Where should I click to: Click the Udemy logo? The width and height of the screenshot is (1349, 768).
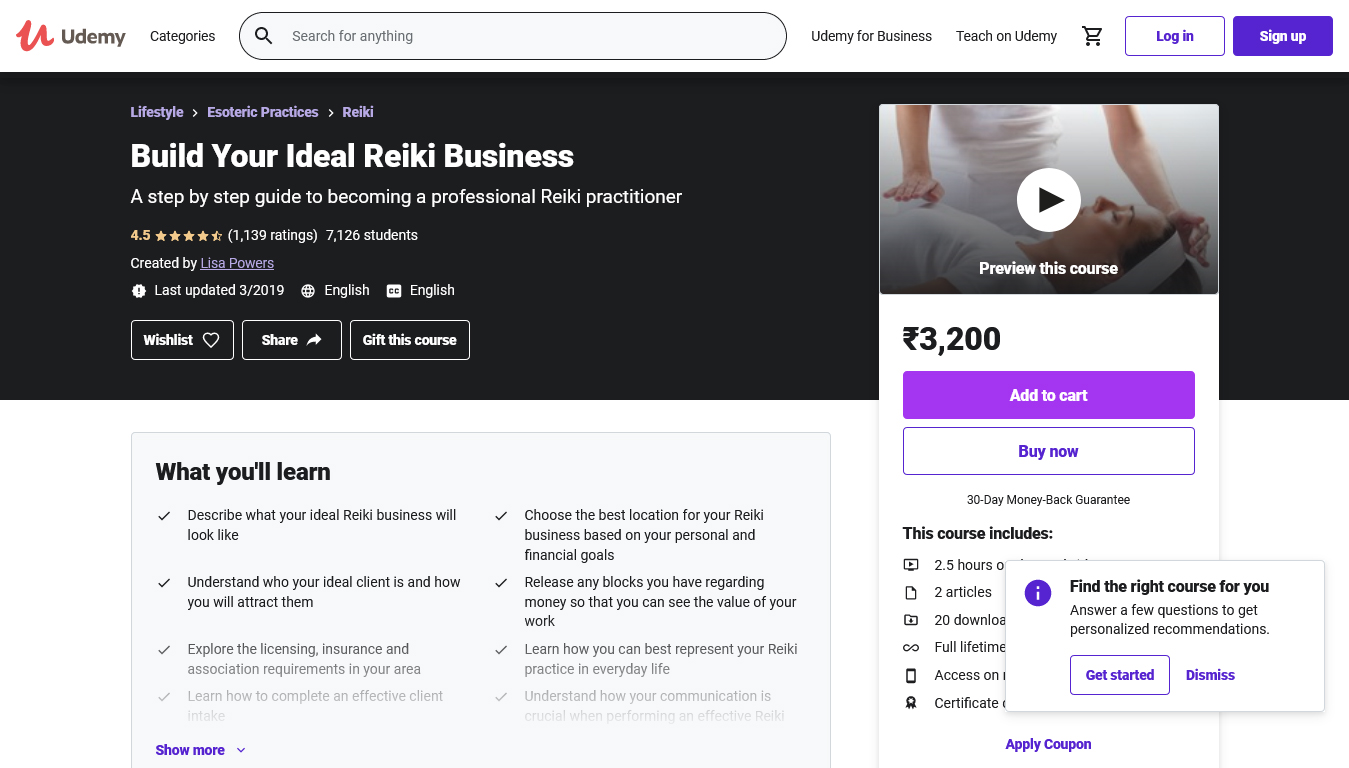pyautogui.click(x=71, y=36)
